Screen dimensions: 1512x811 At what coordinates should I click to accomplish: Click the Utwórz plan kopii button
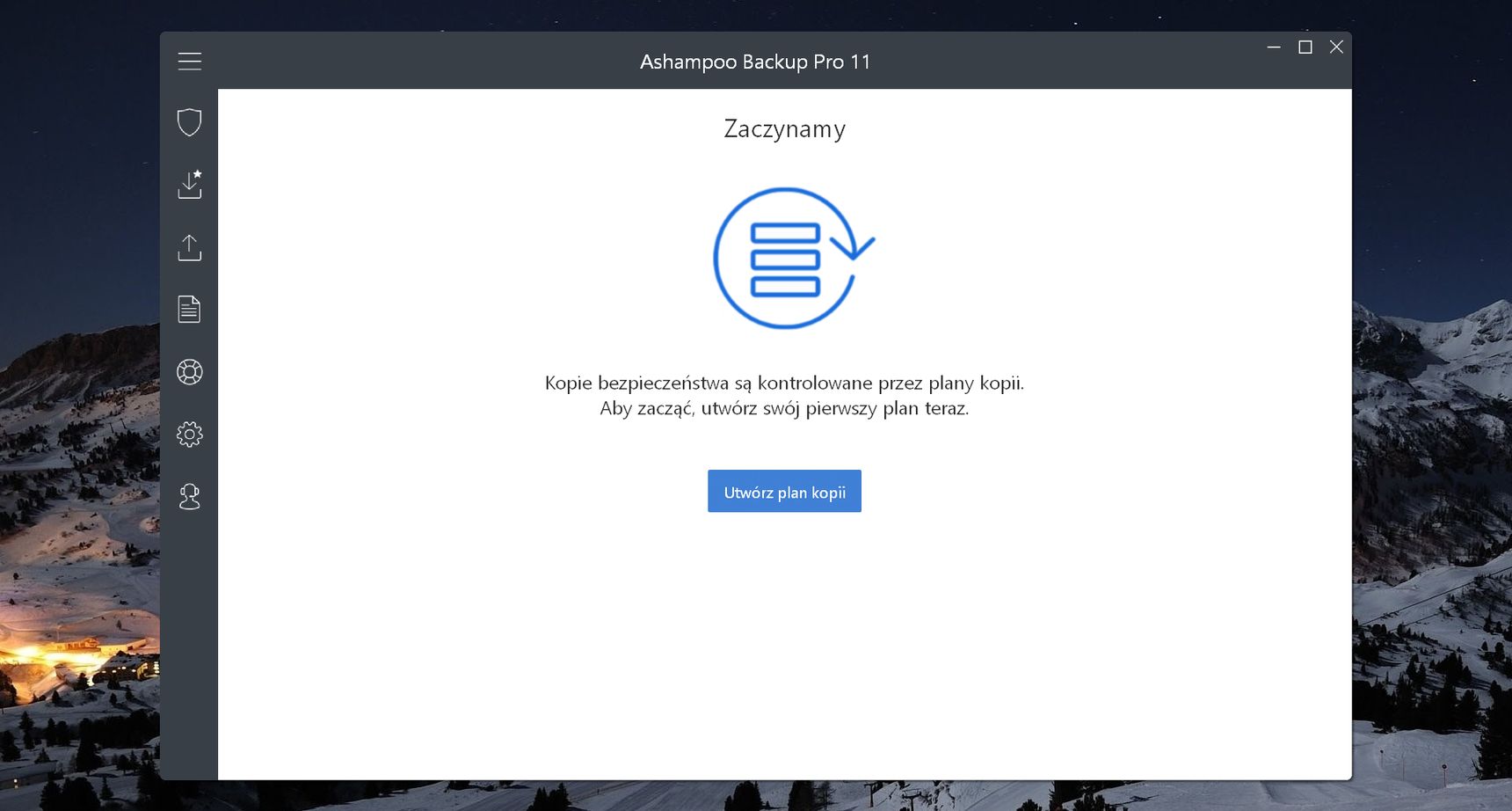[784, 491]
